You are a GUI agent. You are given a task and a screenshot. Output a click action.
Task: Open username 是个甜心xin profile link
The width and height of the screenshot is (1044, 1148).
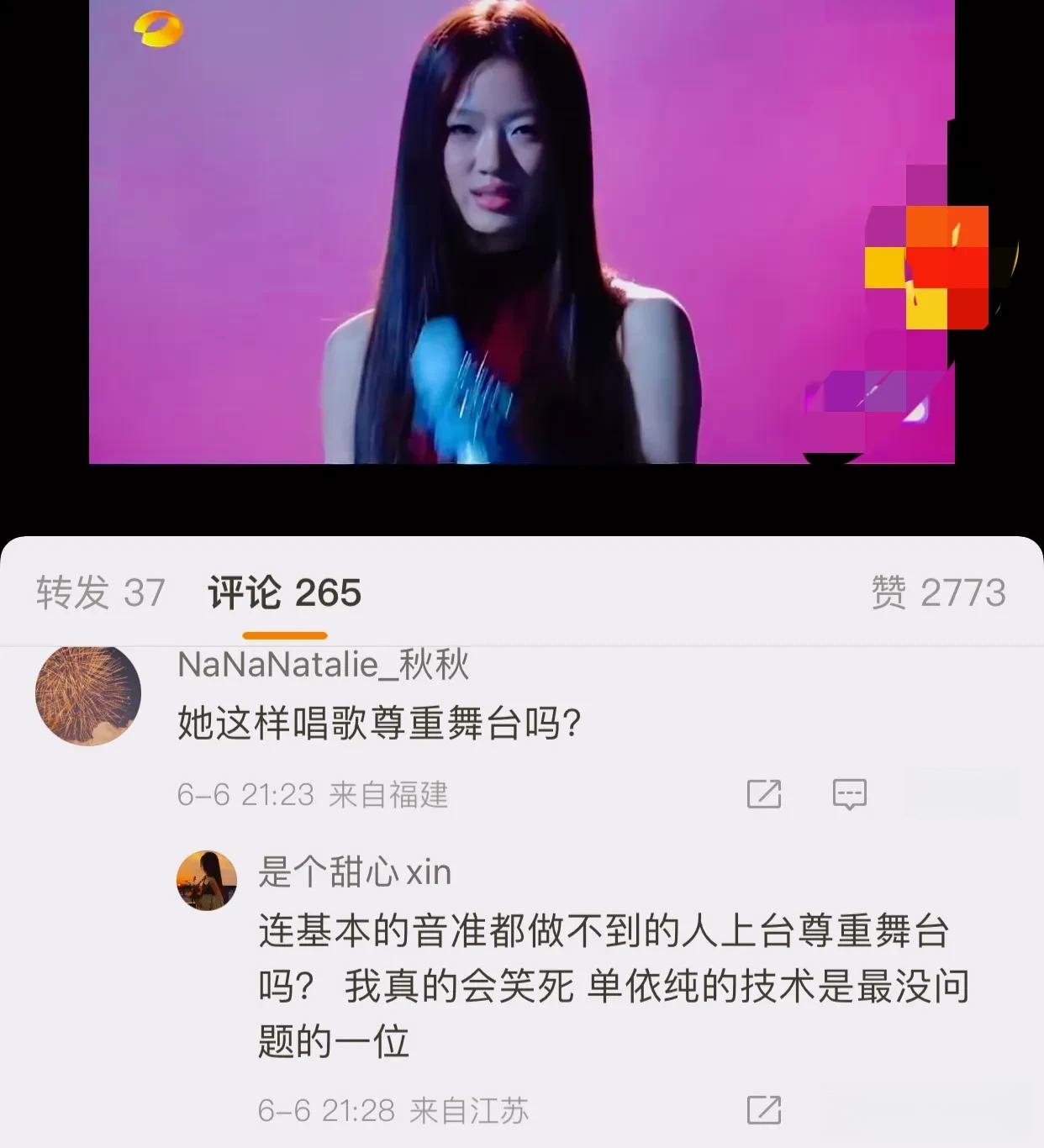(355, 872)
